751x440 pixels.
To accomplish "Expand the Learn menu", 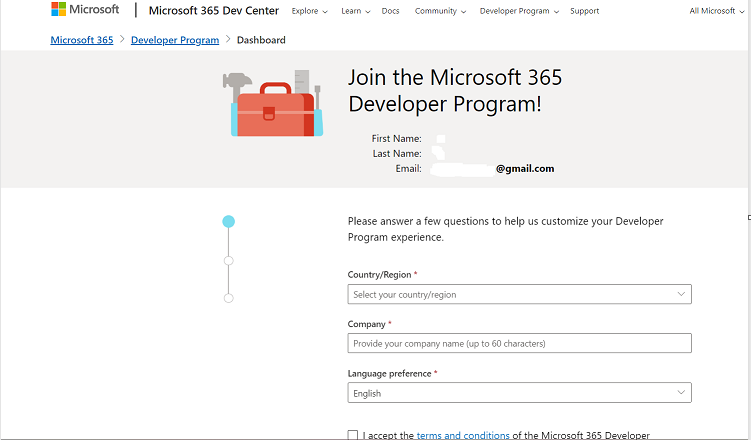I will (355, 11).
